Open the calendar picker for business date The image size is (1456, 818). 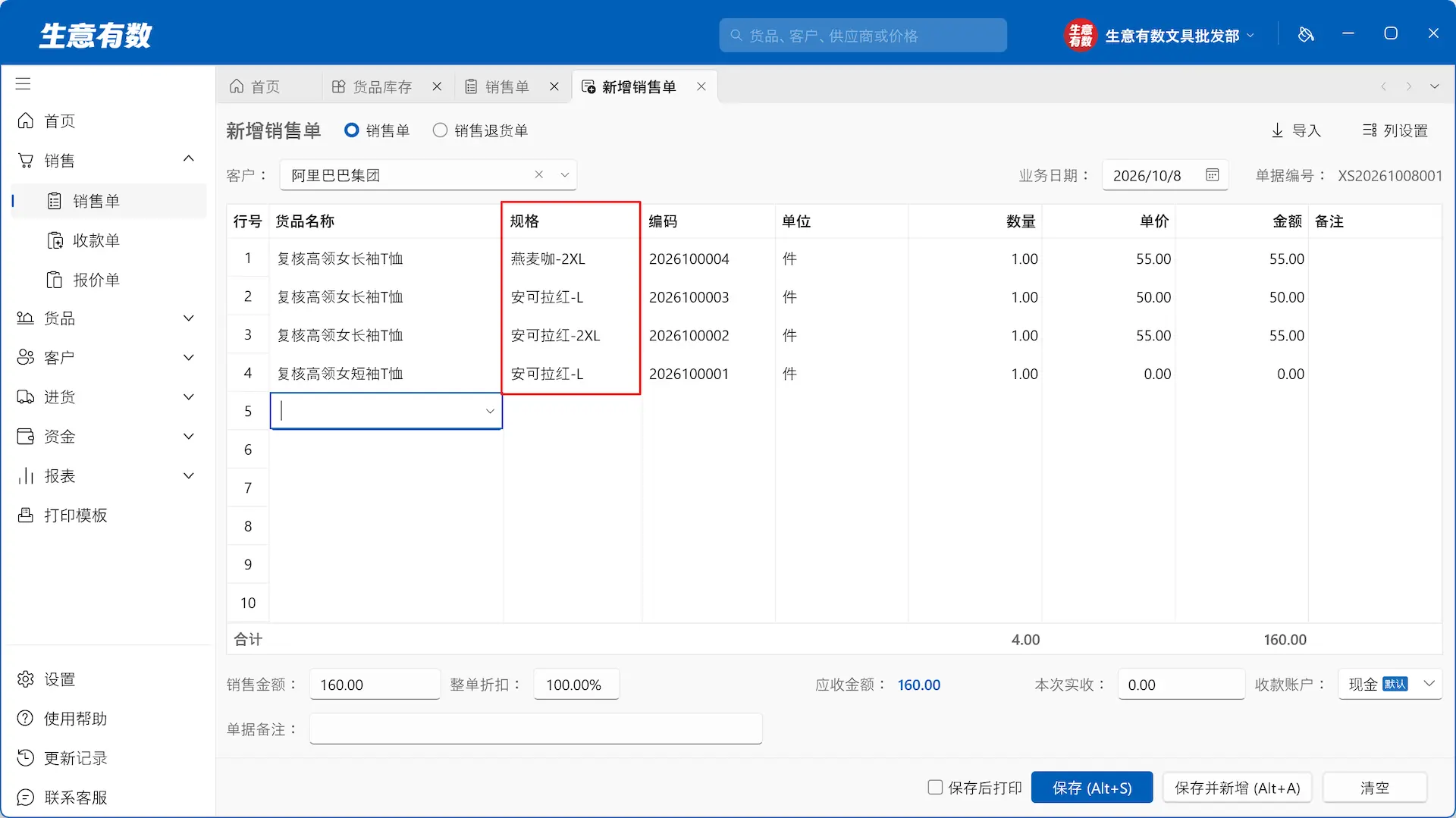coord(1212,175)
